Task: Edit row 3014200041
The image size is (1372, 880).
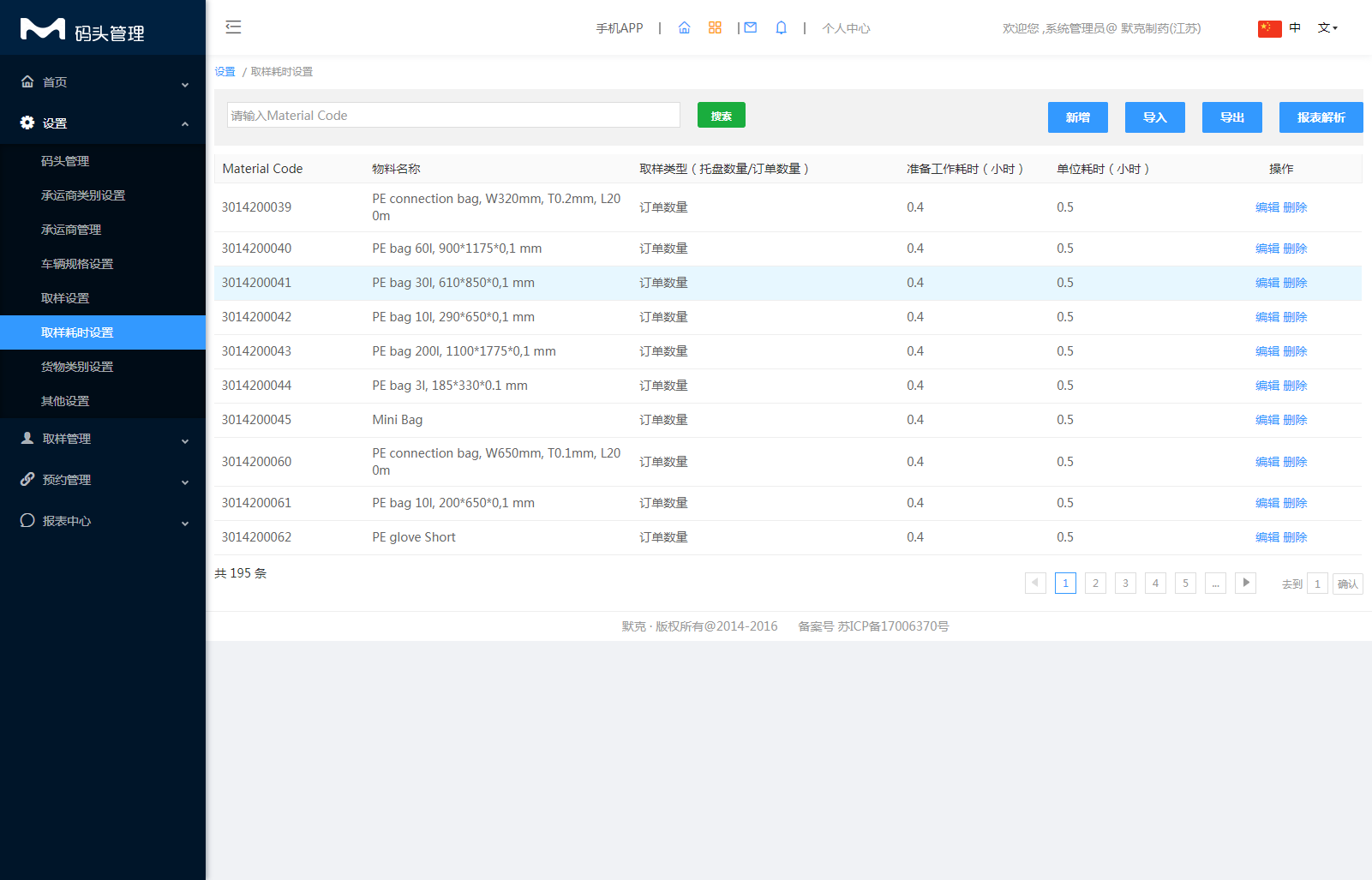Action: coord(1267,283)
